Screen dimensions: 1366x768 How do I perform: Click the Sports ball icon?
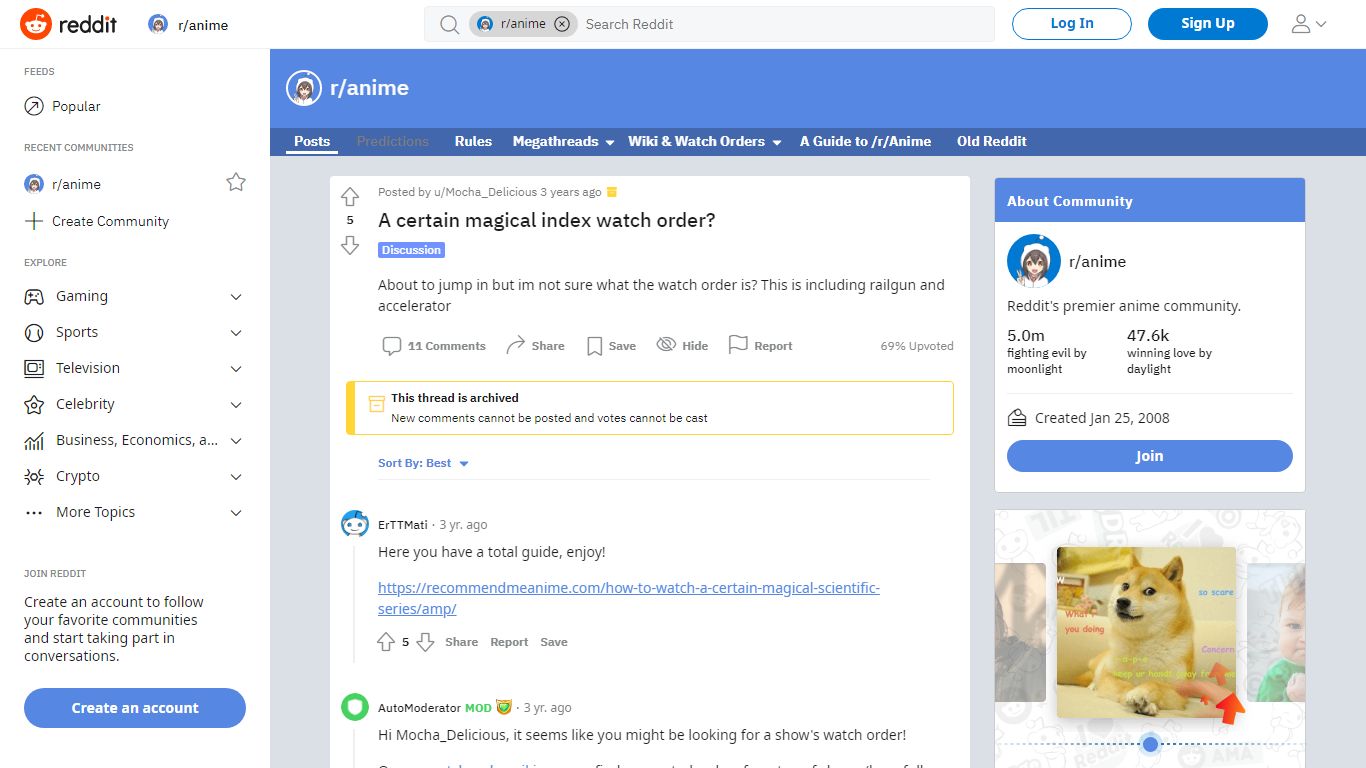(34, 333)
